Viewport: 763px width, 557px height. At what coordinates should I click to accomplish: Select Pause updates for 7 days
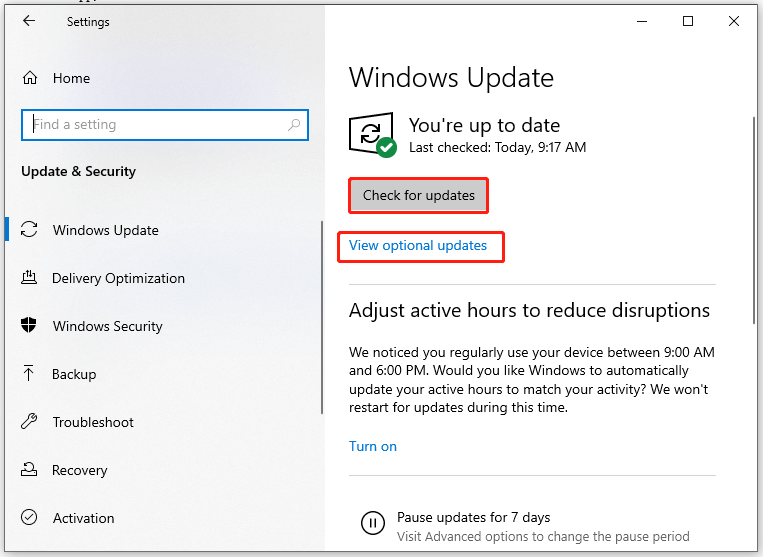click(x=473, y=517)
